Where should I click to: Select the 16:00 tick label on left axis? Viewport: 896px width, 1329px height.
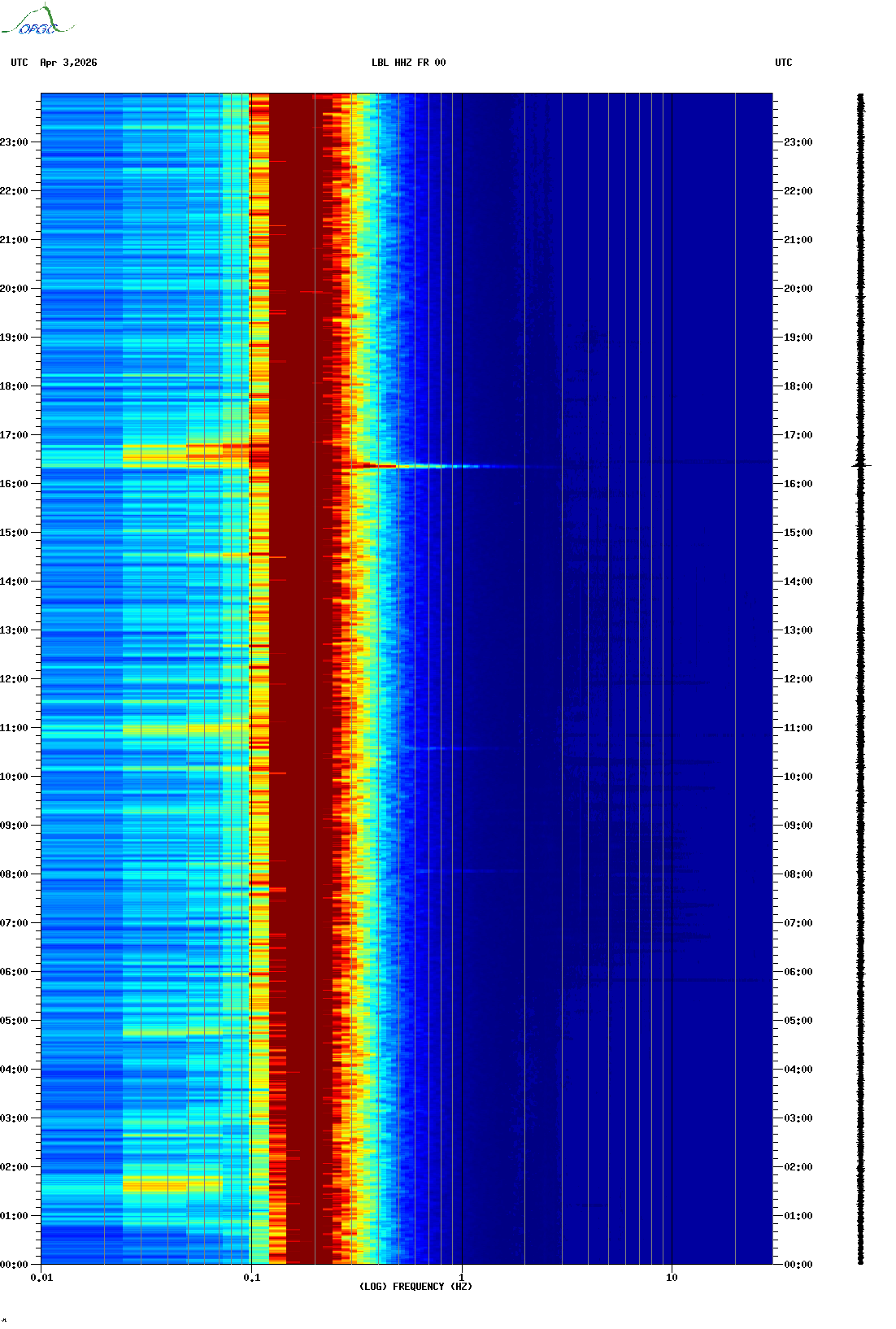[x=14, y=484]
